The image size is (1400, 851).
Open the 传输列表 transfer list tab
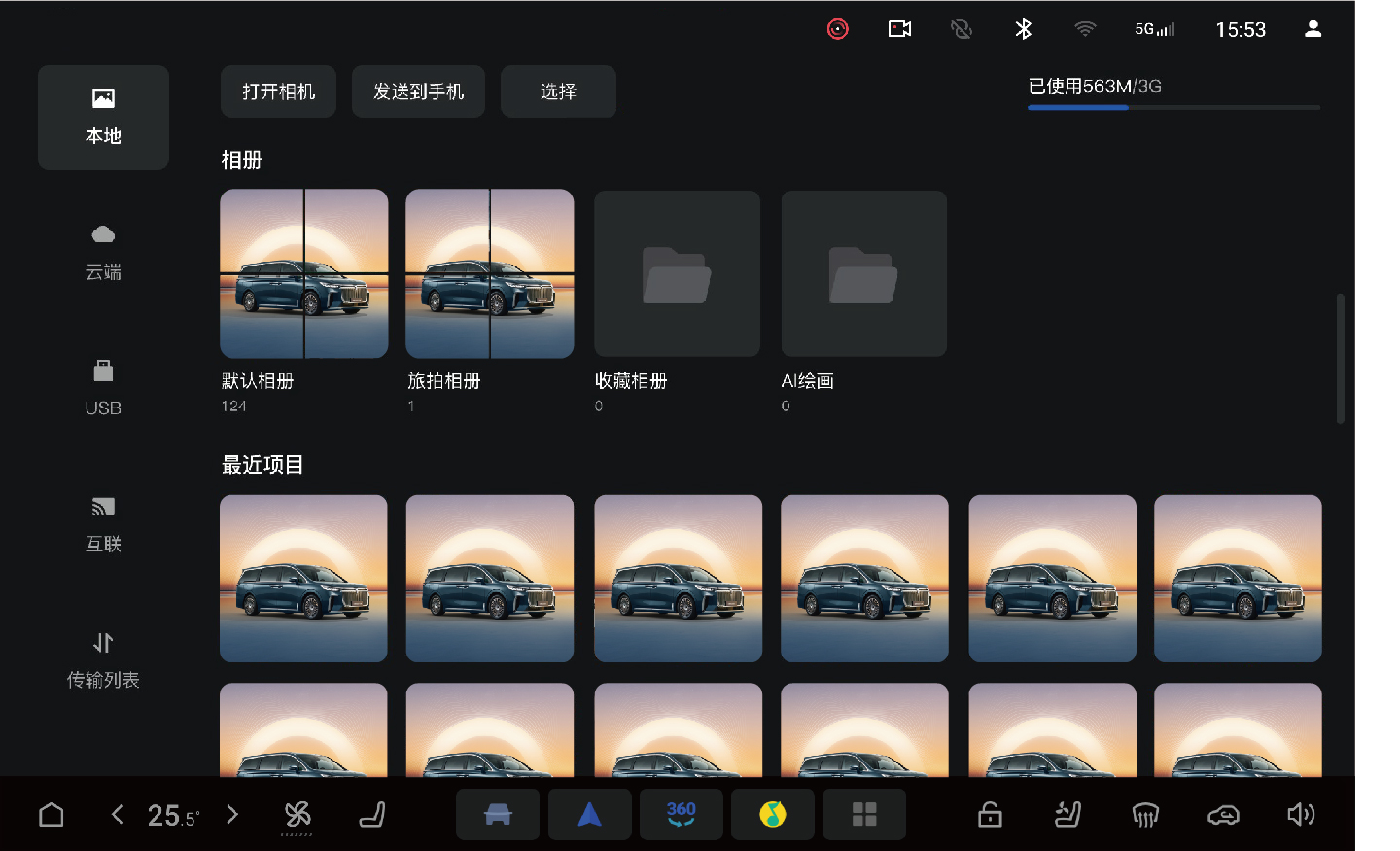[x=103, y=661]
